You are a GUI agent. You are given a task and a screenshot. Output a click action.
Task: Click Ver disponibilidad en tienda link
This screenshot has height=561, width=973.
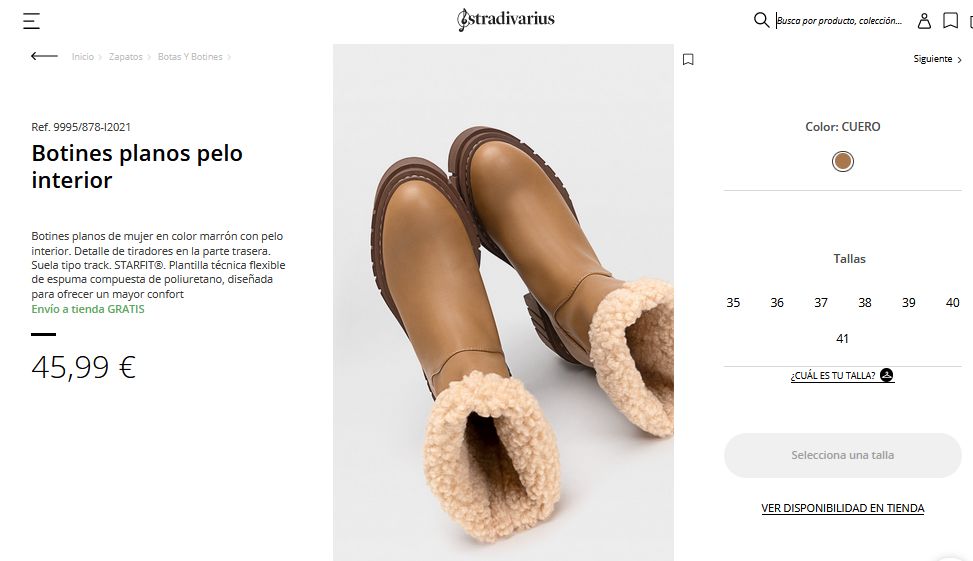coord(842,508)
